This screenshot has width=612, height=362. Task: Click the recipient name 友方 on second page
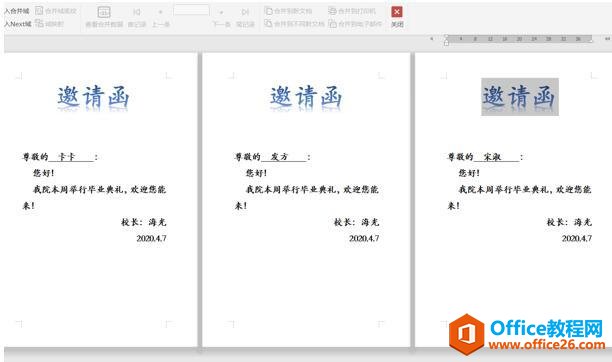[279, 157]
